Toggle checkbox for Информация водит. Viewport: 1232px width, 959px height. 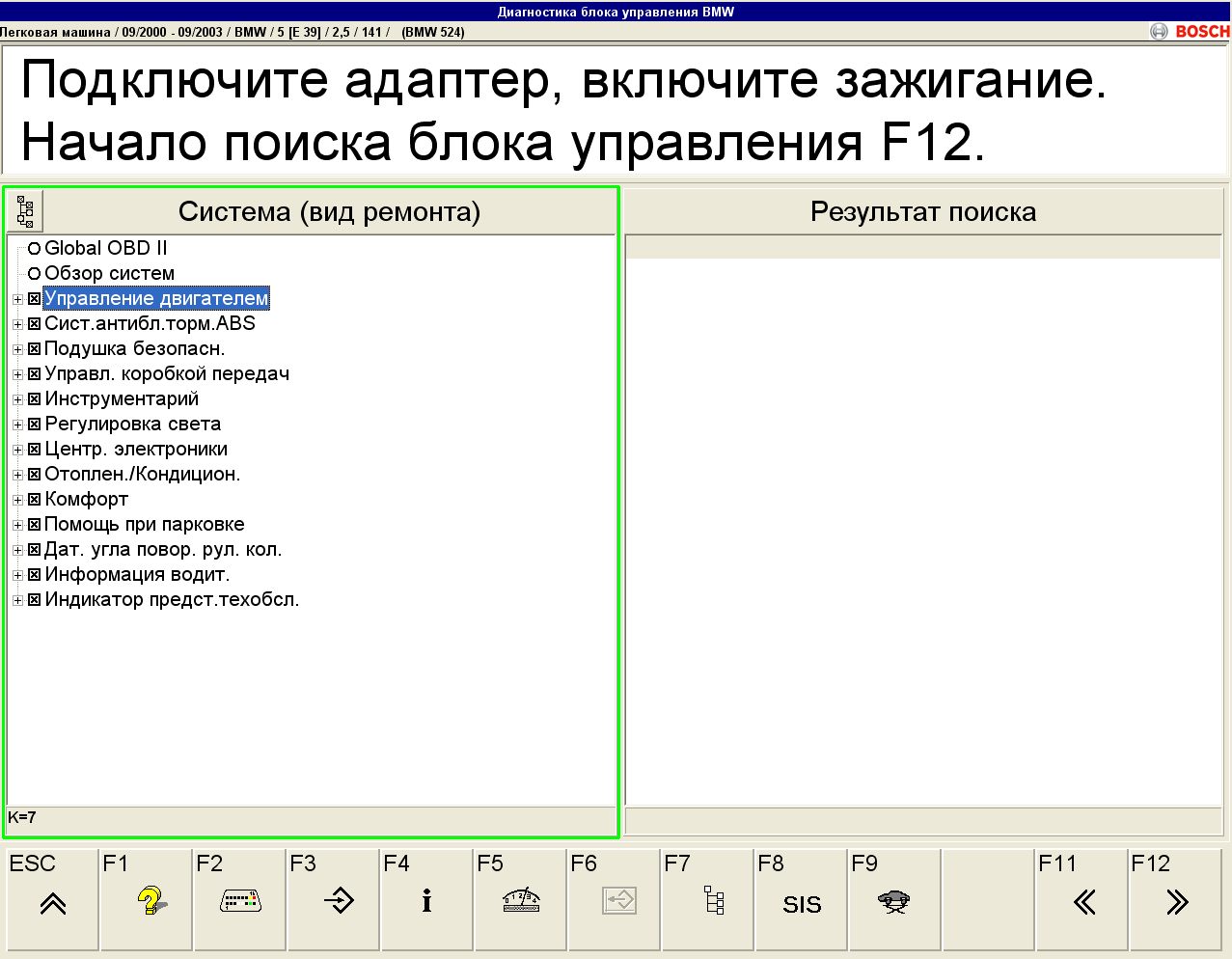pos(34,575)
